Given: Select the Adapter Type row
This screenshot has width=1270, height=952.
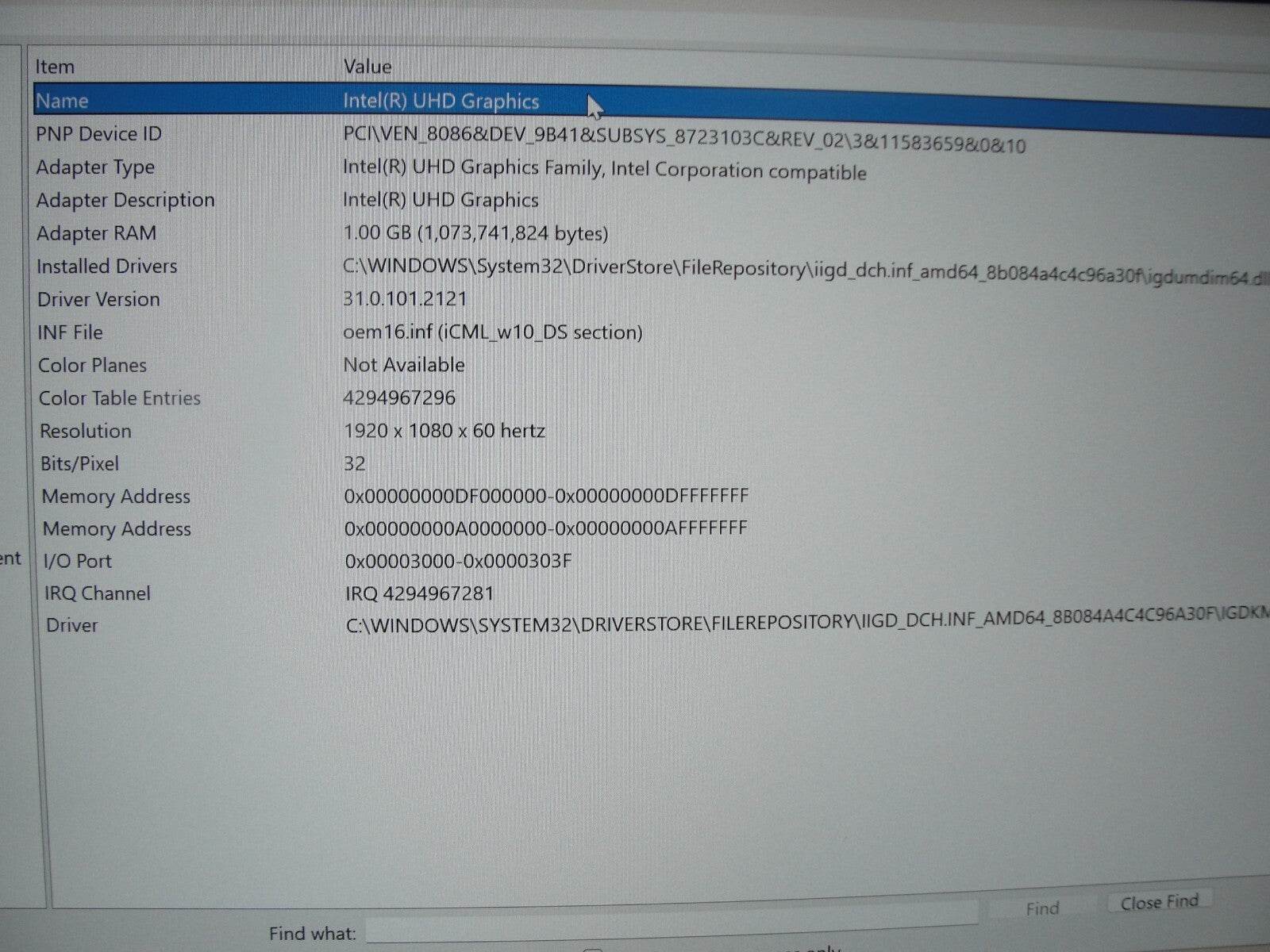Looking at the screenshot, I should [x=317, y=167].
